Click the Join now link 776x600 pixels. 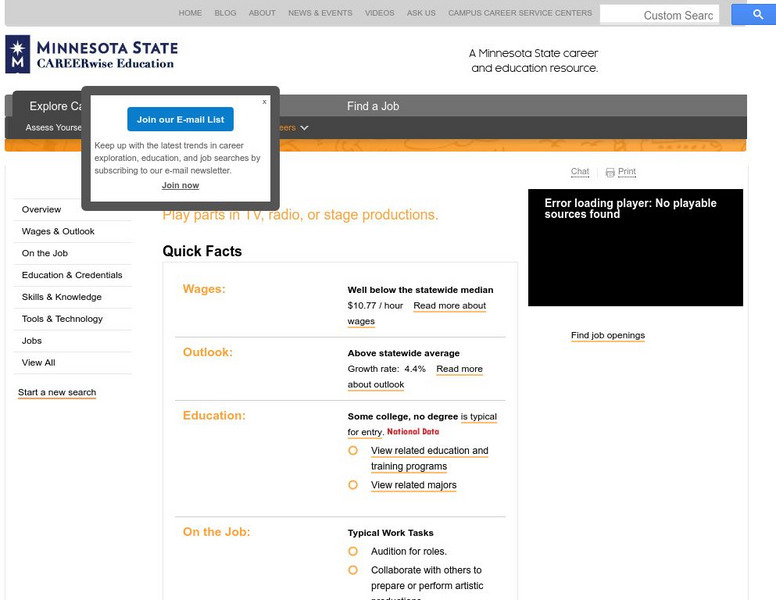pos(180,185)
